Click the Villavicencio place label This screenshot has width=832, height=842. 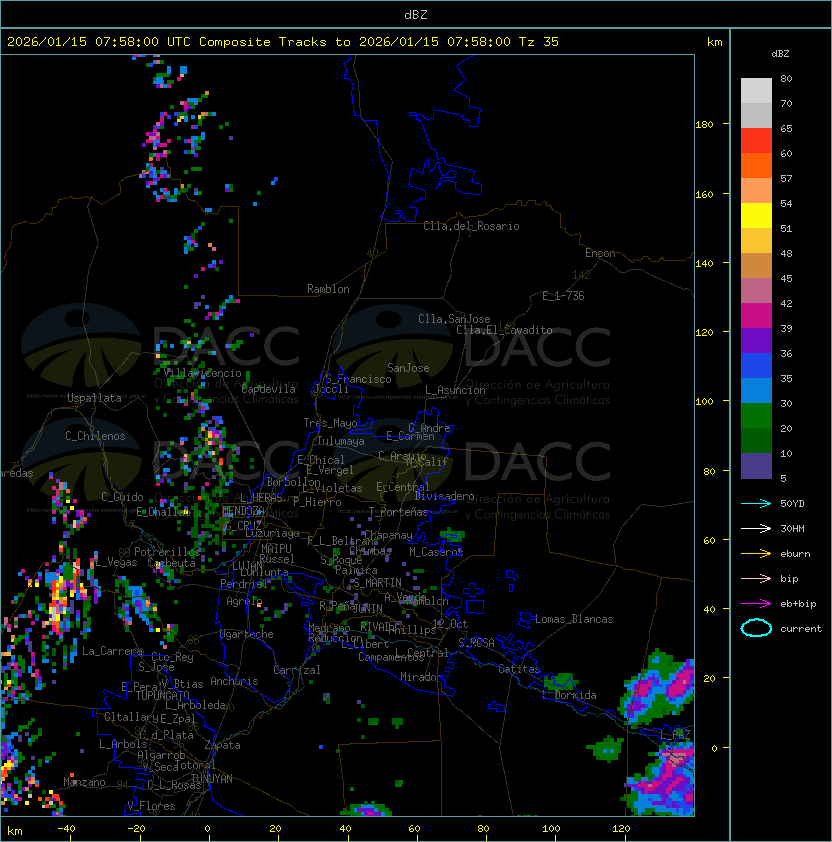[x=202, y=373]
